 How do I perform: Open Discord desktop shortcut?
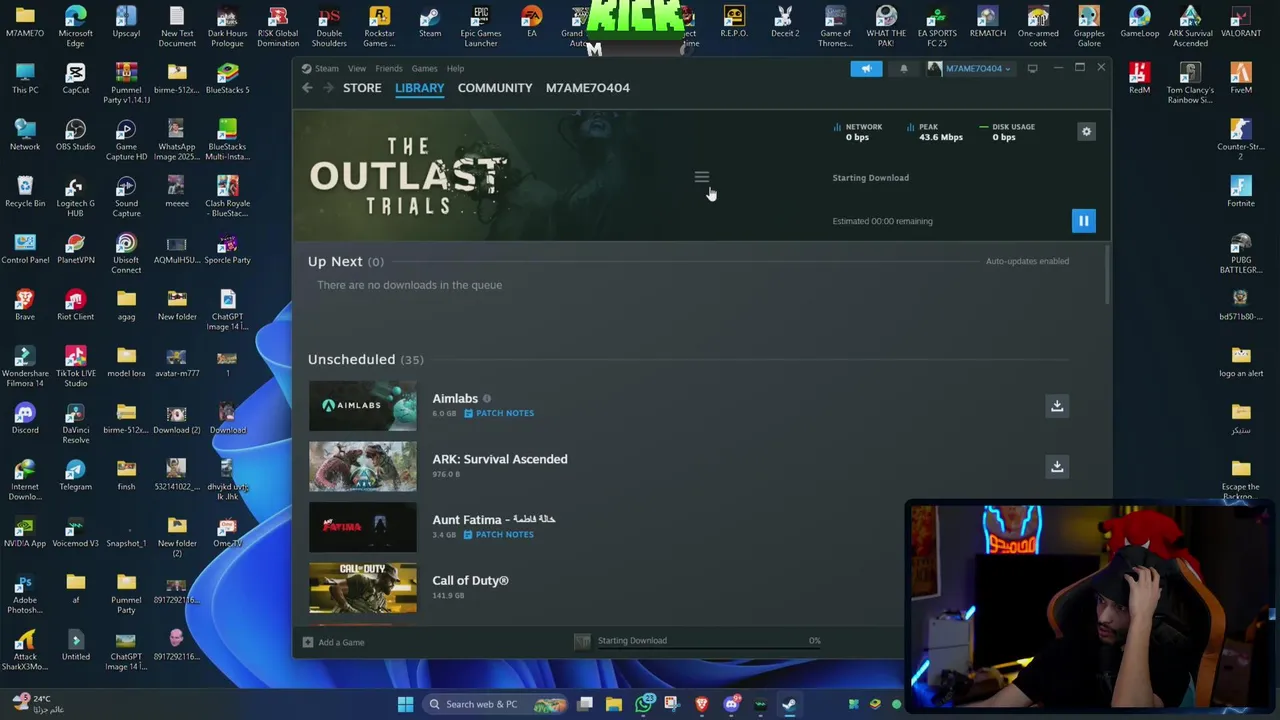[25, 418]
